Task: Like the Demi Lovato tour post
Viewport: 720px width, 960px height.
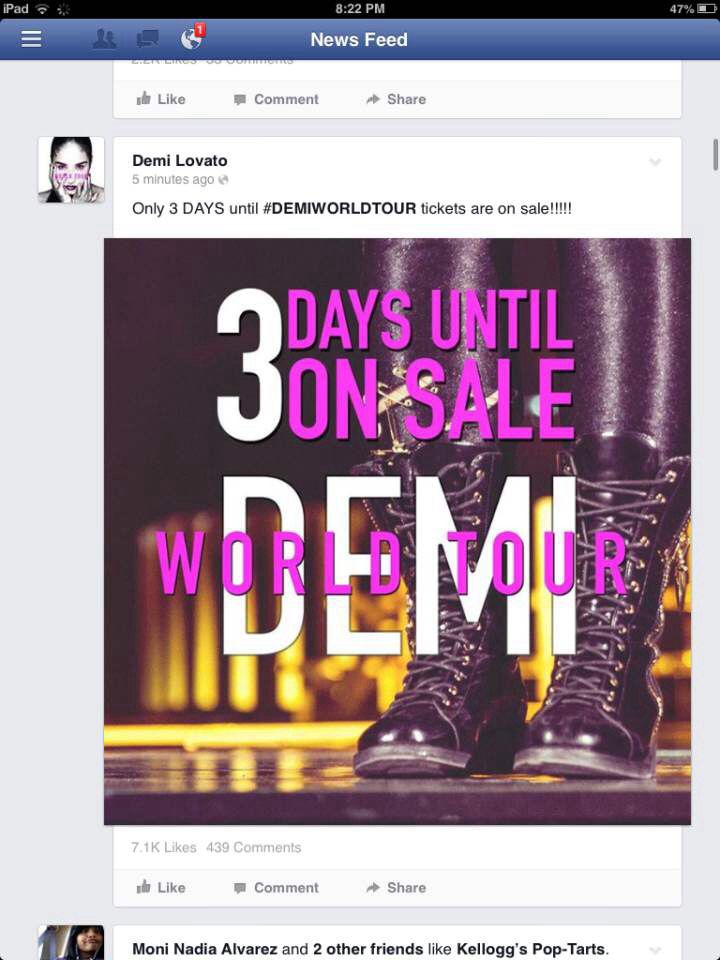Action: (x=161, y=887)
